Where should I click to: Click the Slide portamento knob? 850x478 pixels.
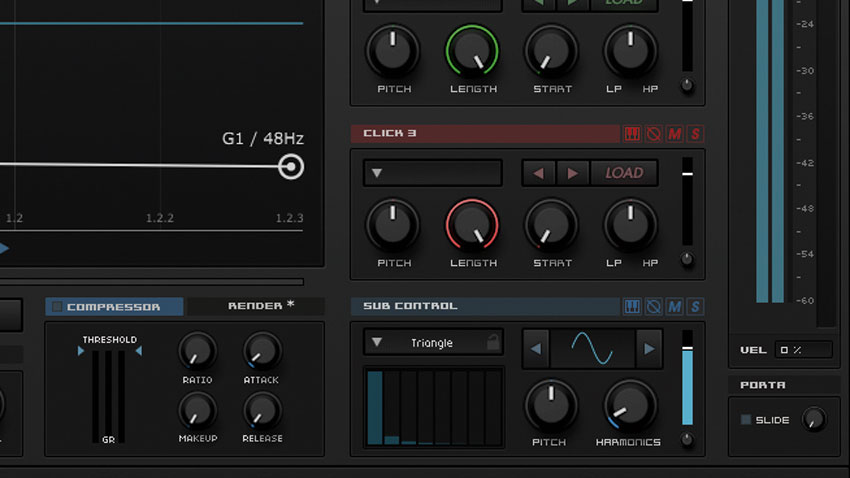814,419
